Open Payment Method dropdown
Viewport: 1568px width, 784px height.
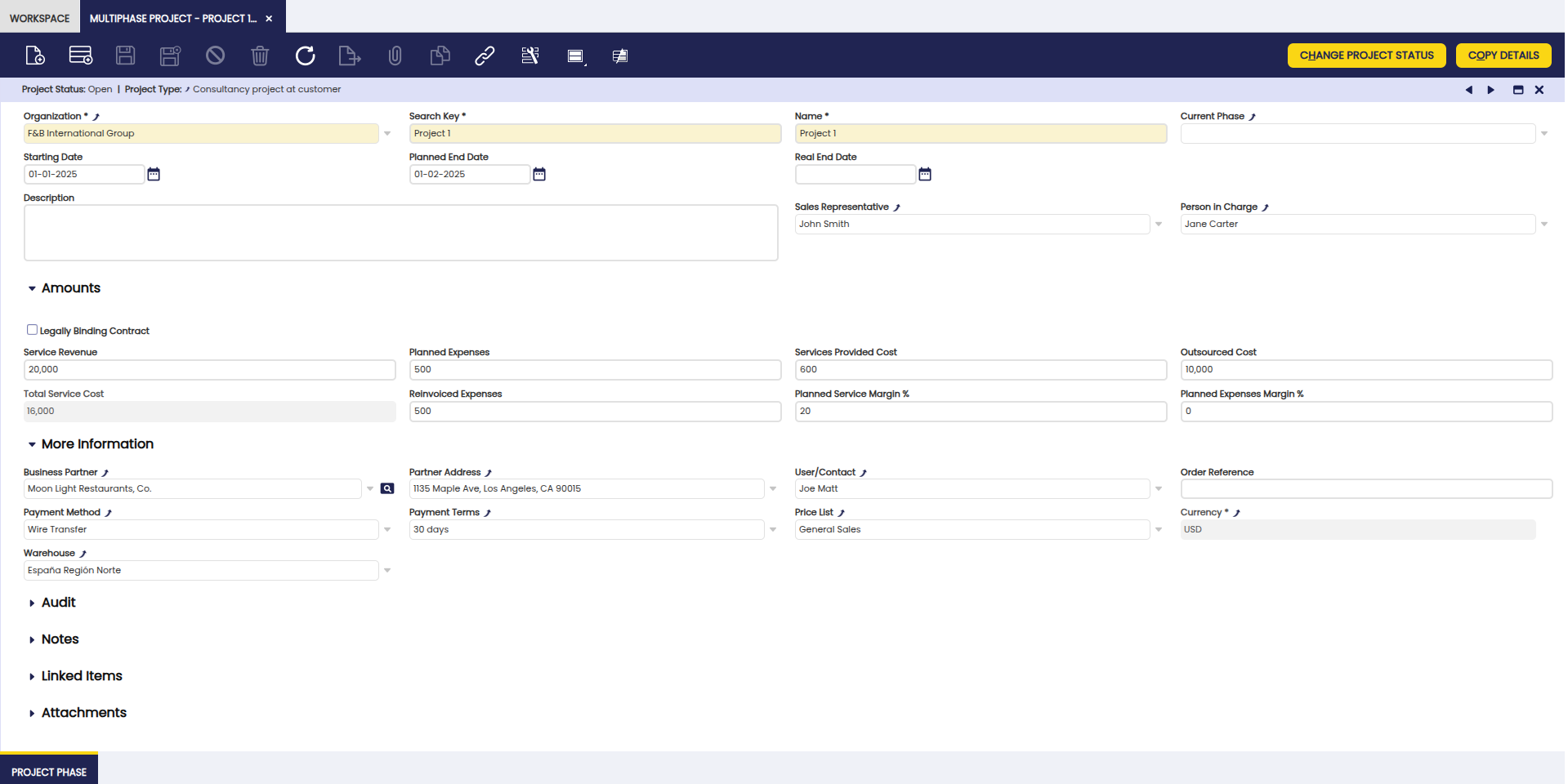point(387,529)
